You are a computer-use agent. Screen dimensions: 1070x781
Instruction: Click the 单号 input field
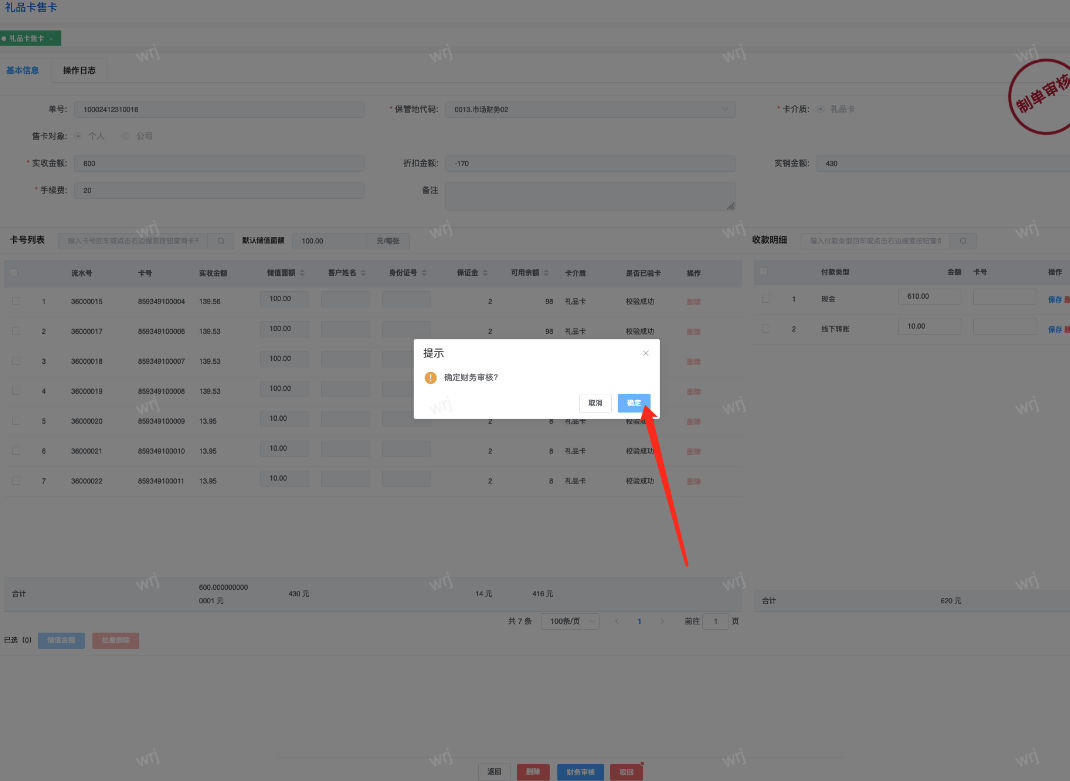coord(219,109)
